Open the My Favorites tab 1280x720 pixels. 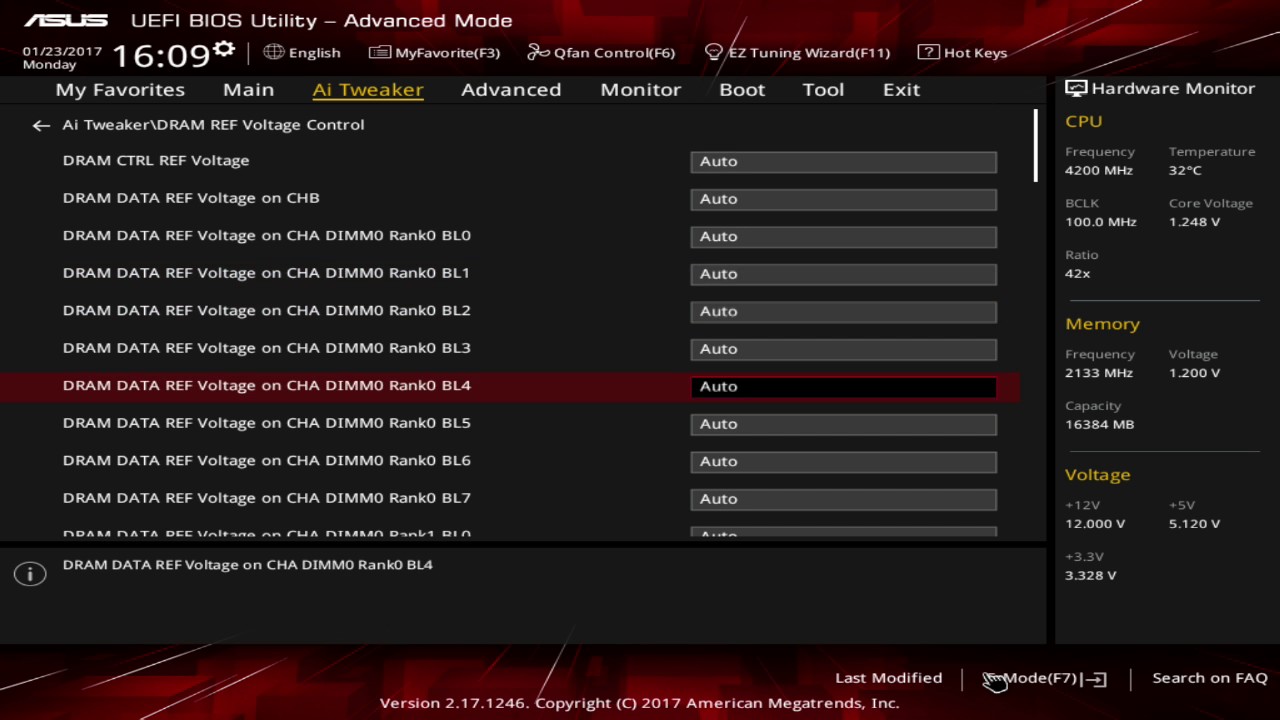120,89
